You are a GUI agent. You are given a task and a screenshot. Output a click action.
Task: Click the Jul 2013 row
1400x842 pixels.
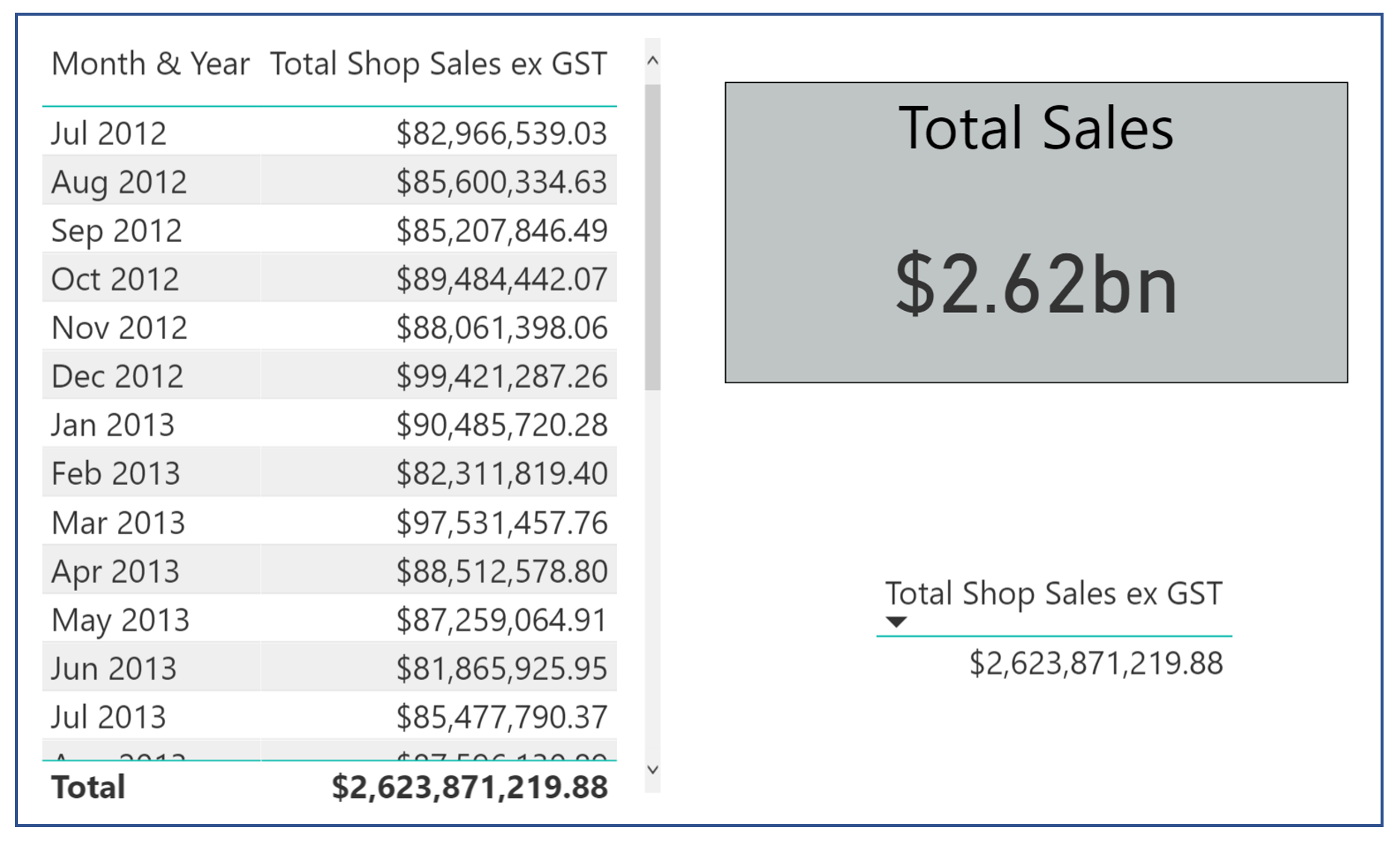click(329, 716)
